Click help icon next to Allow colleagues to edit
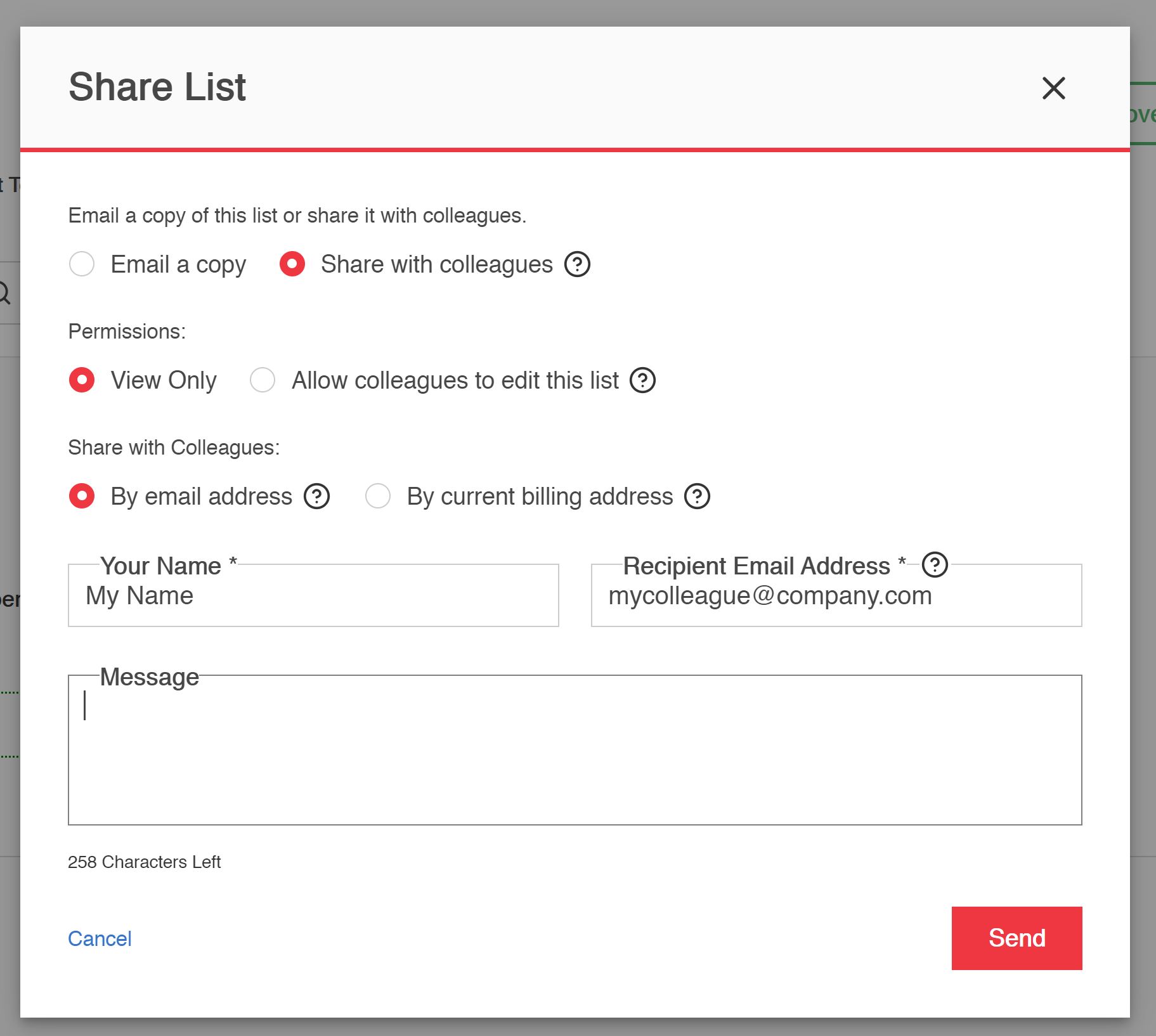Viewport: 1156px width, 1036px height. 642,380
